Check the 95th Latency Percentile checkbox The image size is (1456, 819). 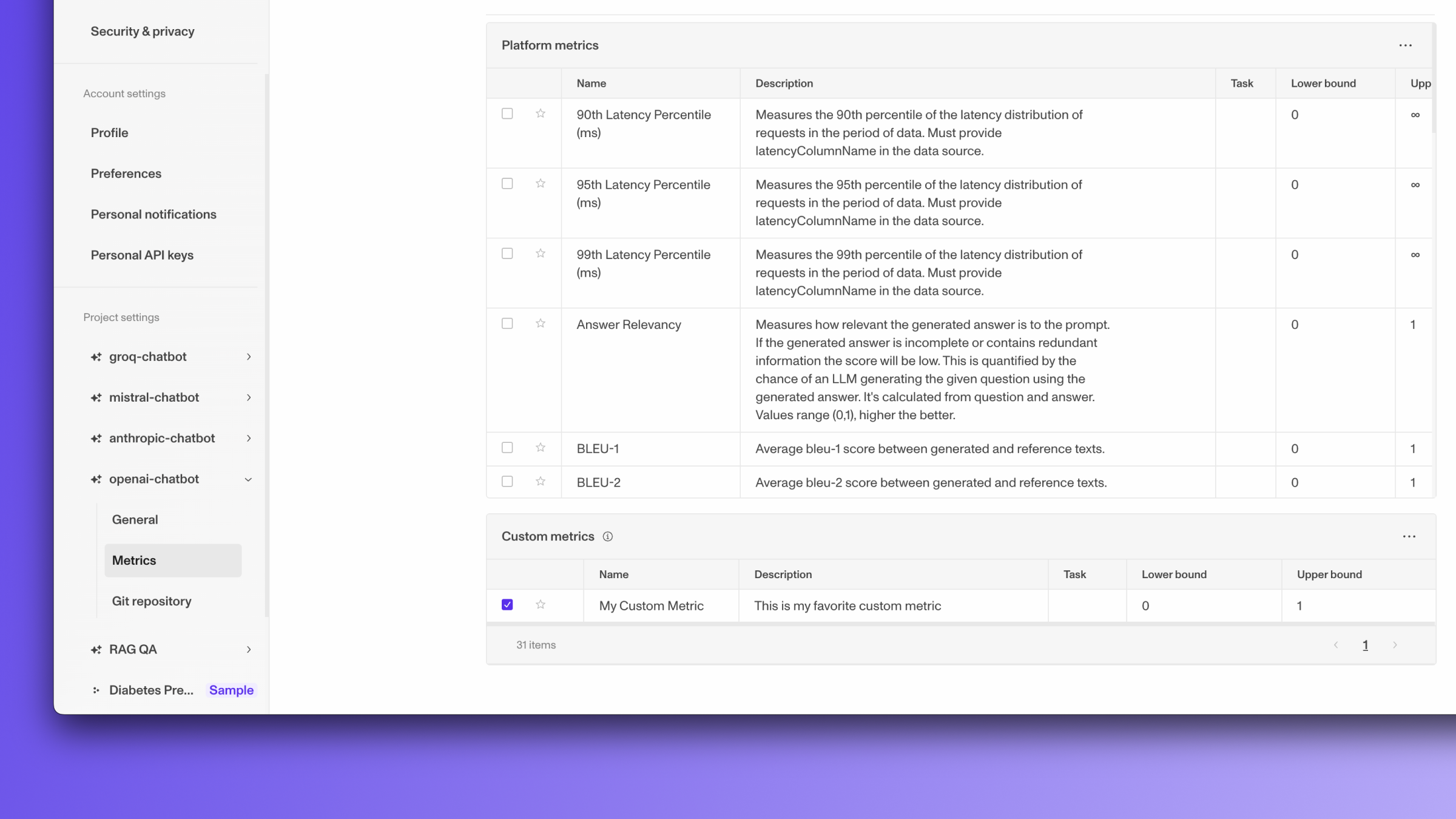click(x=507, y=184)
